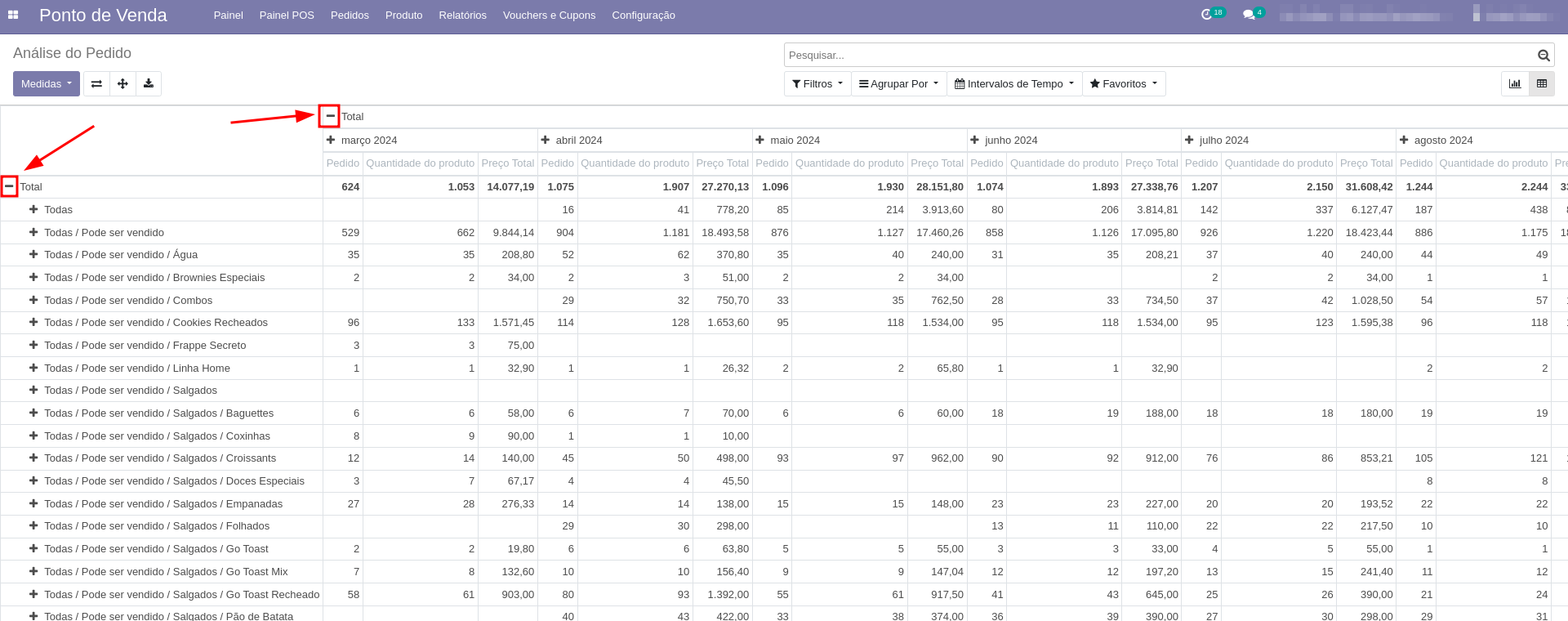Open the Agrupar Por dropdown

click(x=898, y=83)
